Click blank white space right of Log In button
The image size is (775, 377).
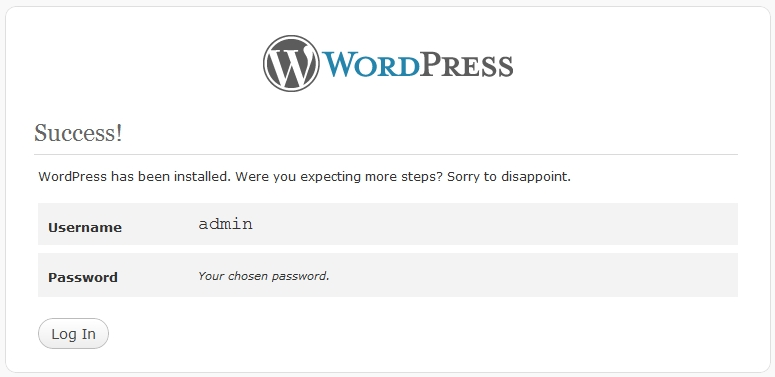tap(395, 334)
